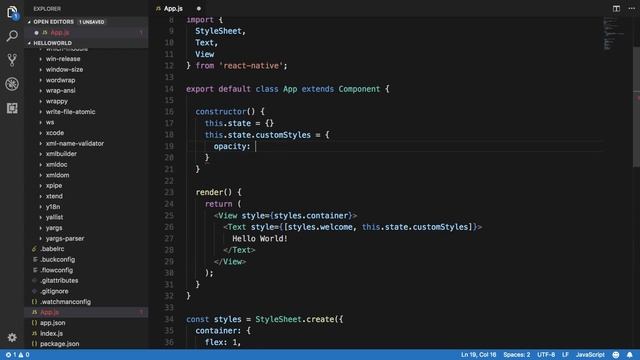The height and width of the screenshot is (360, 640).
Task: Open errors and warnings in status bar
Action: click(x=17, y=355)
